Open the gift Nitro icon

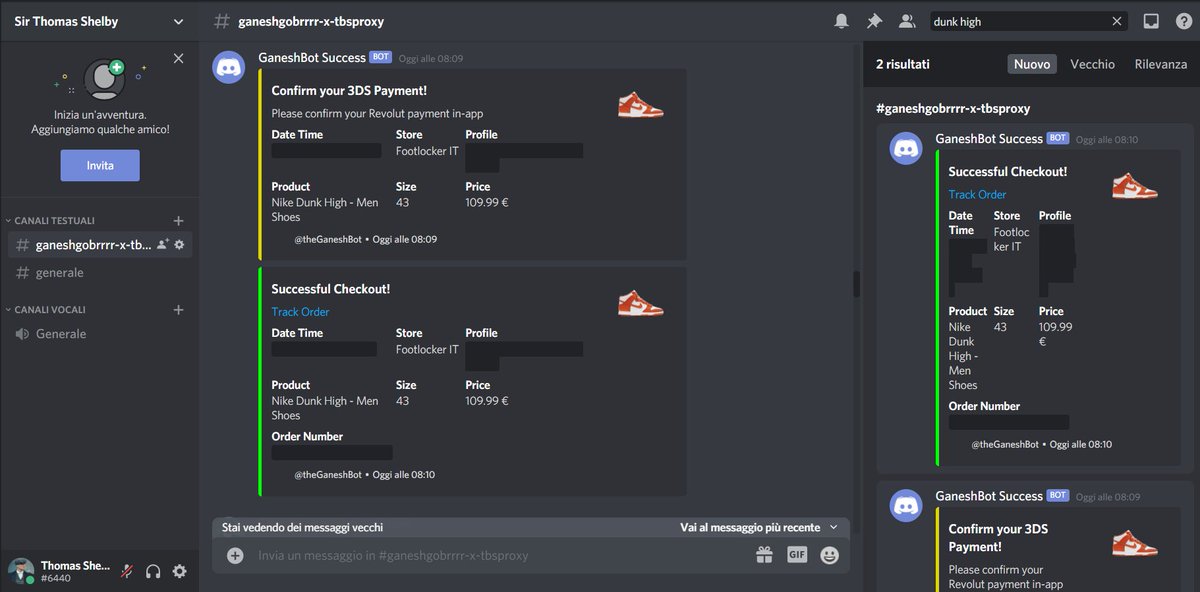click(765, 555)
